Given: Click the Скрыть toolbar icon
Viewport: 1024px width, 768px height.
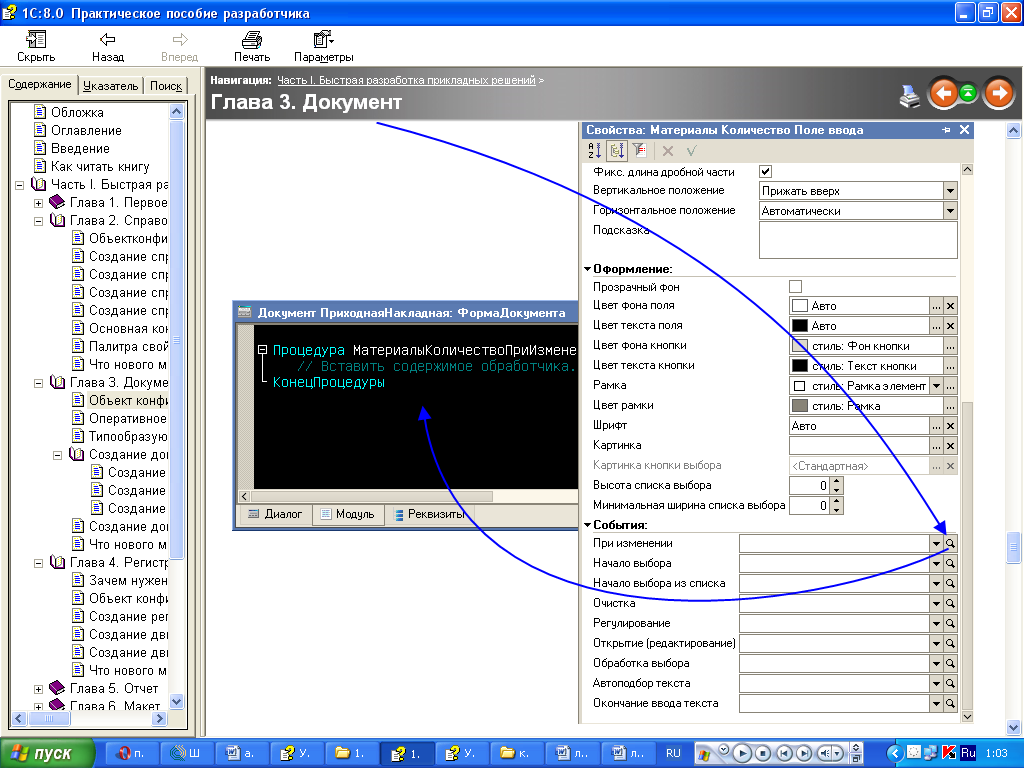Looking at the screenshot, I should 36,40.
